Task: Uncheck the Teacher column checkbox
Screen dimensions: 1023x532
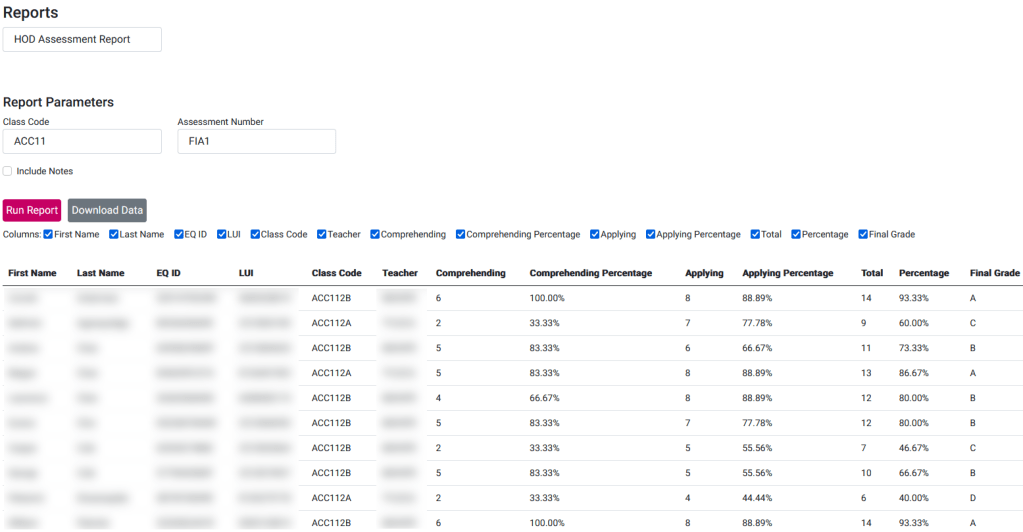Action: point(322,235)
